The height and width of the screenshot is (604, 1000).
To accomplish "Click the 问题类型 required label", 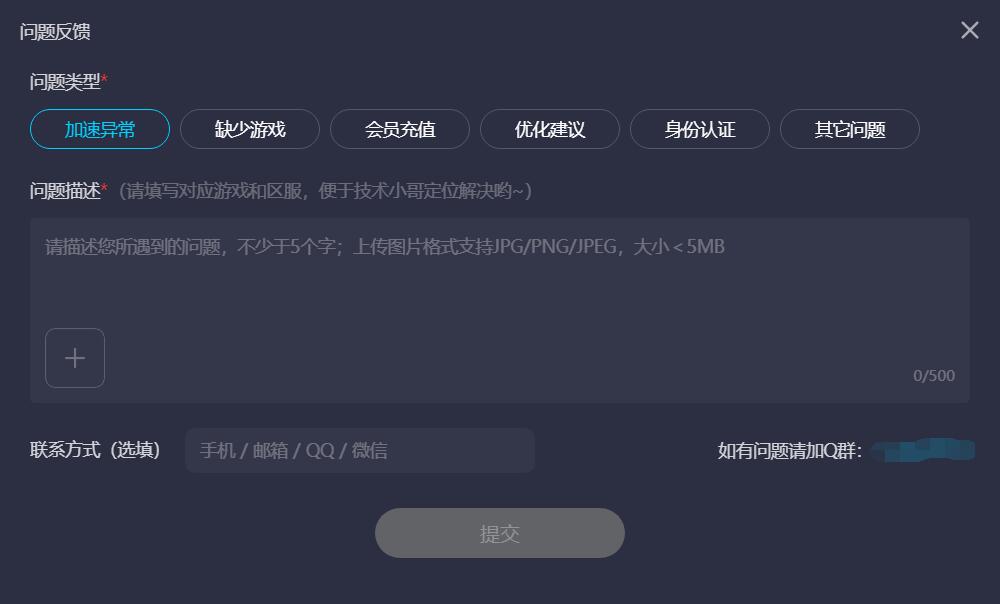I will click(x=68, y=82).
